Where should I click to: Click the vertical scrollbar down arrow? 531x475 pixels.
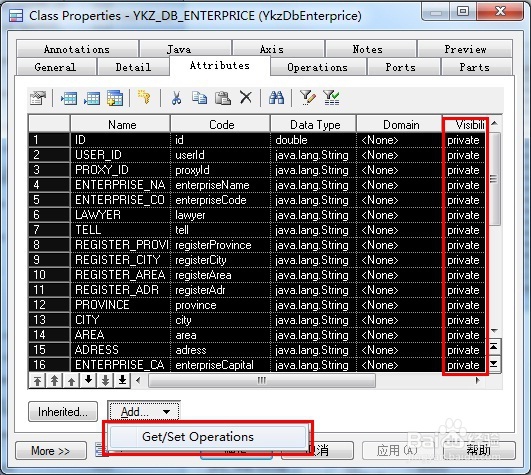click(x=494, y=331)
